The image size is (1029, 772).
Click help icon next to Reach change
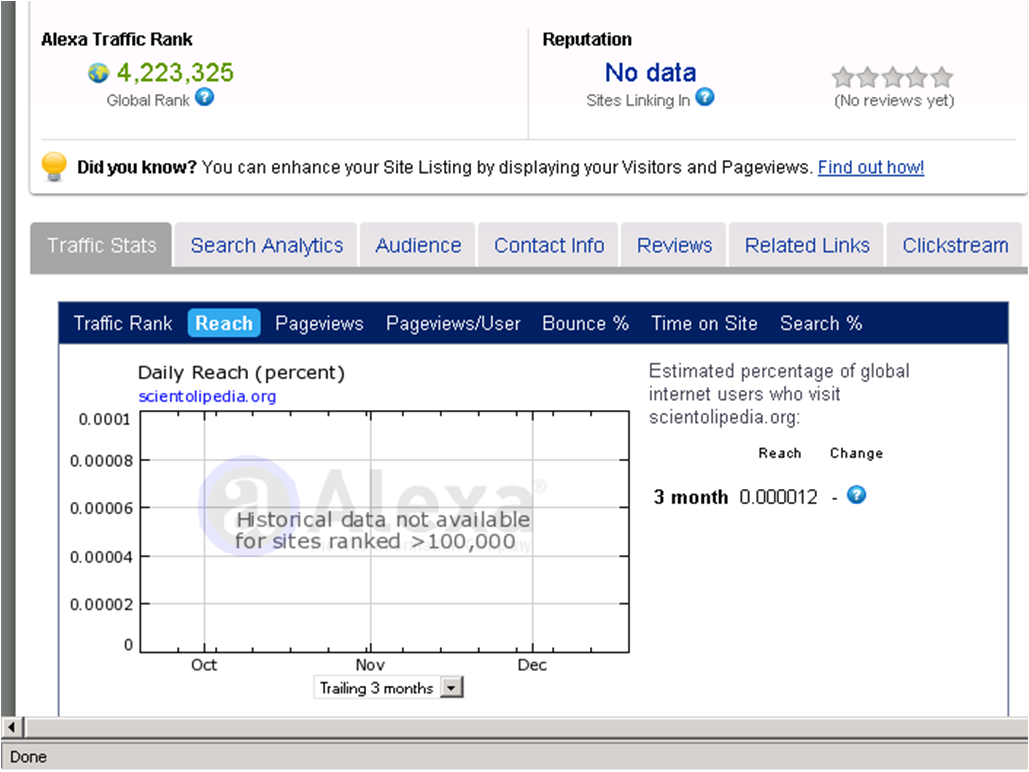856,495
